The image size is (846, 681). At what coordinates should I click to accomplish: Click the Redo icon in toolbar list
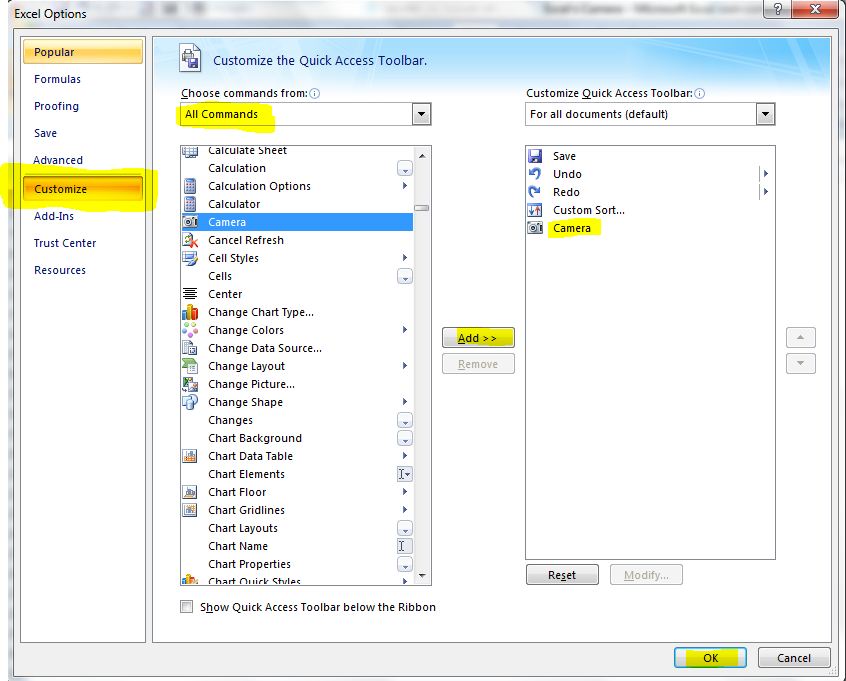point(535,192)
